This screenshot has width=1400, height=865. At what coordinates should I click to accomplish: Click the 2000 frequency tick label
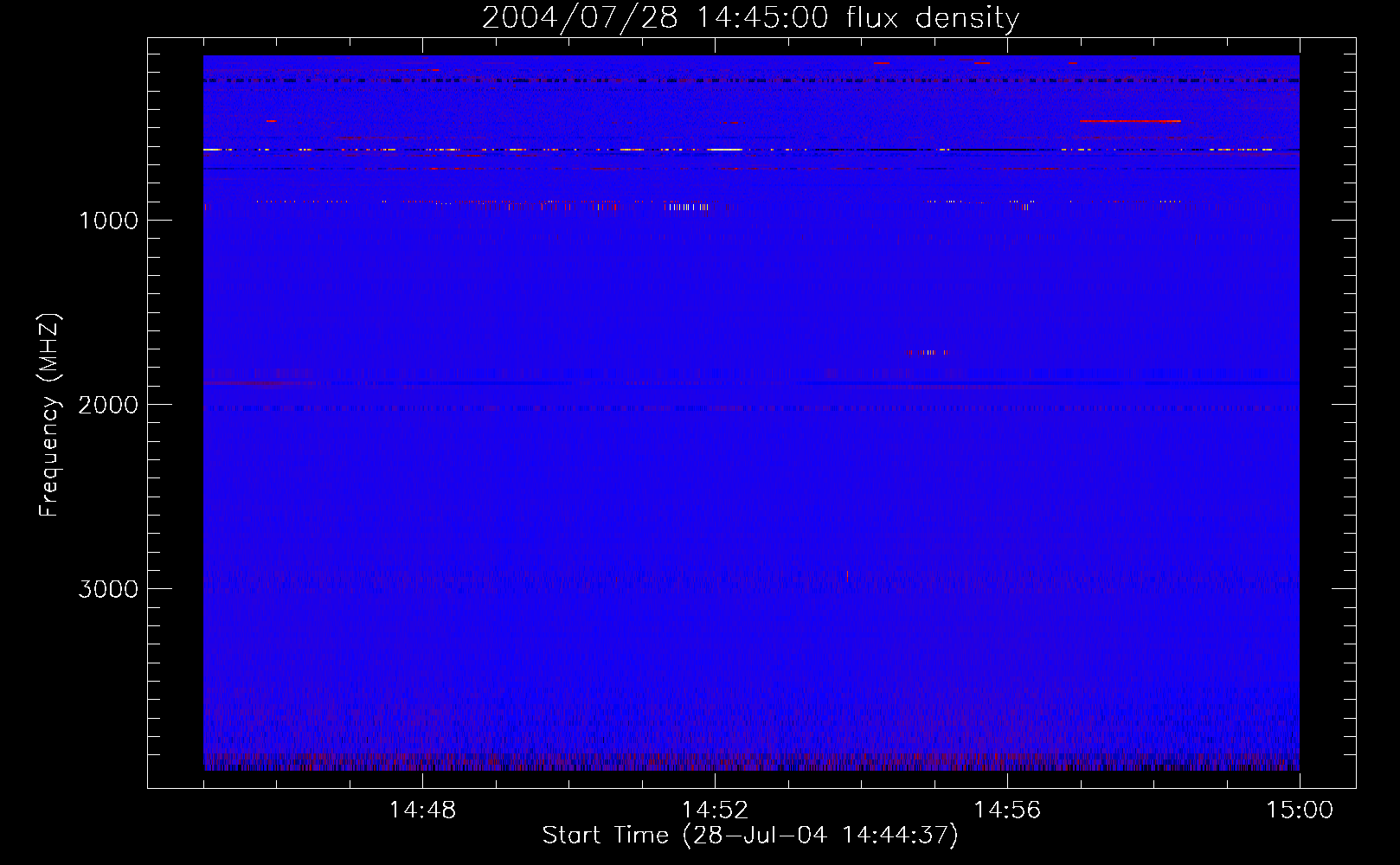click(108, 405)
